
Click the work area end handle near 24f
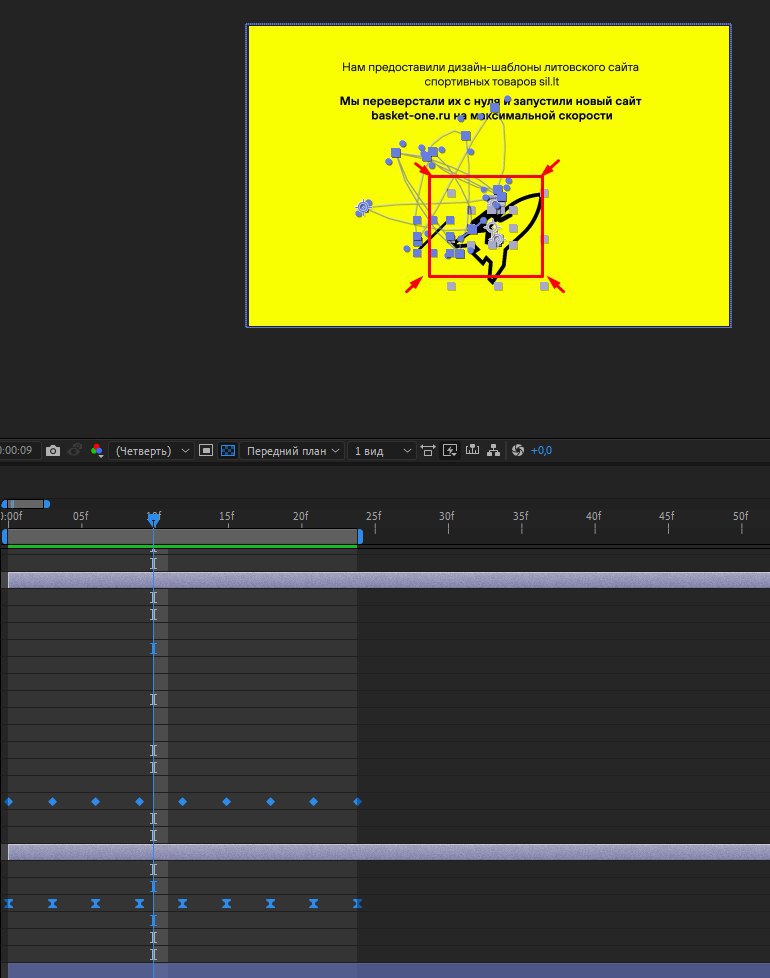point(360,536)
